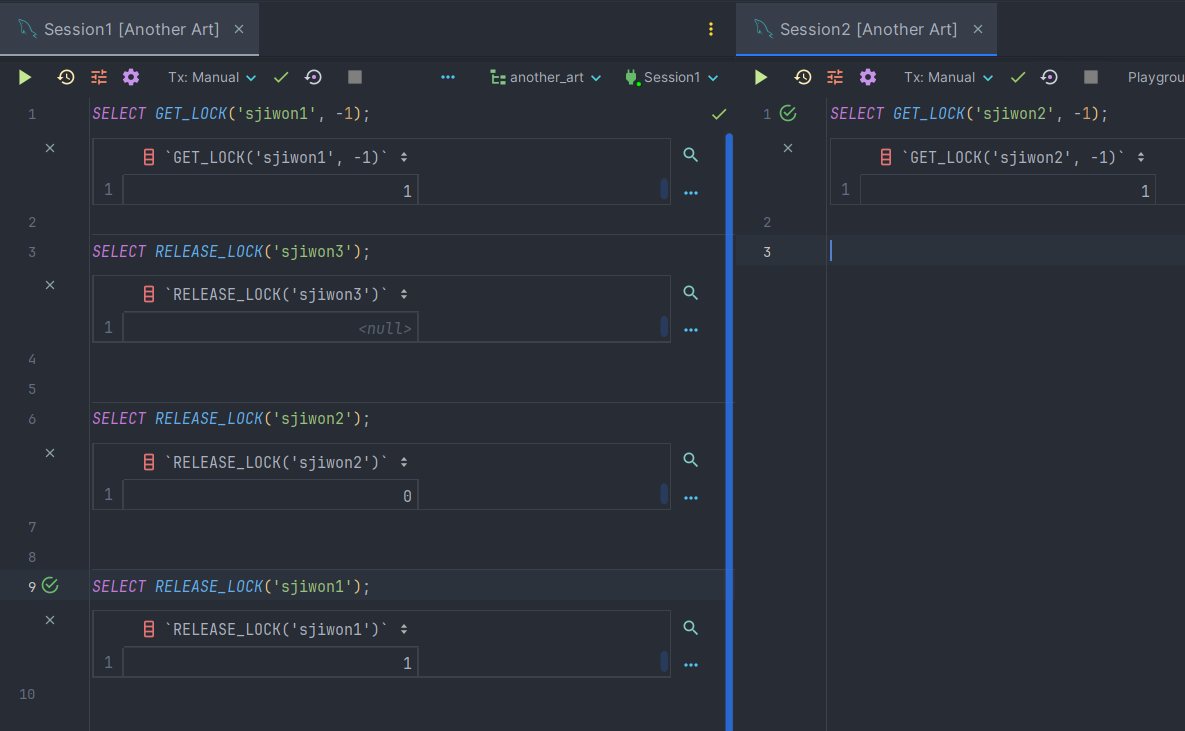
Task: Click gutter success icon on Session1 line 9
Action: click(x=50, y=585)
